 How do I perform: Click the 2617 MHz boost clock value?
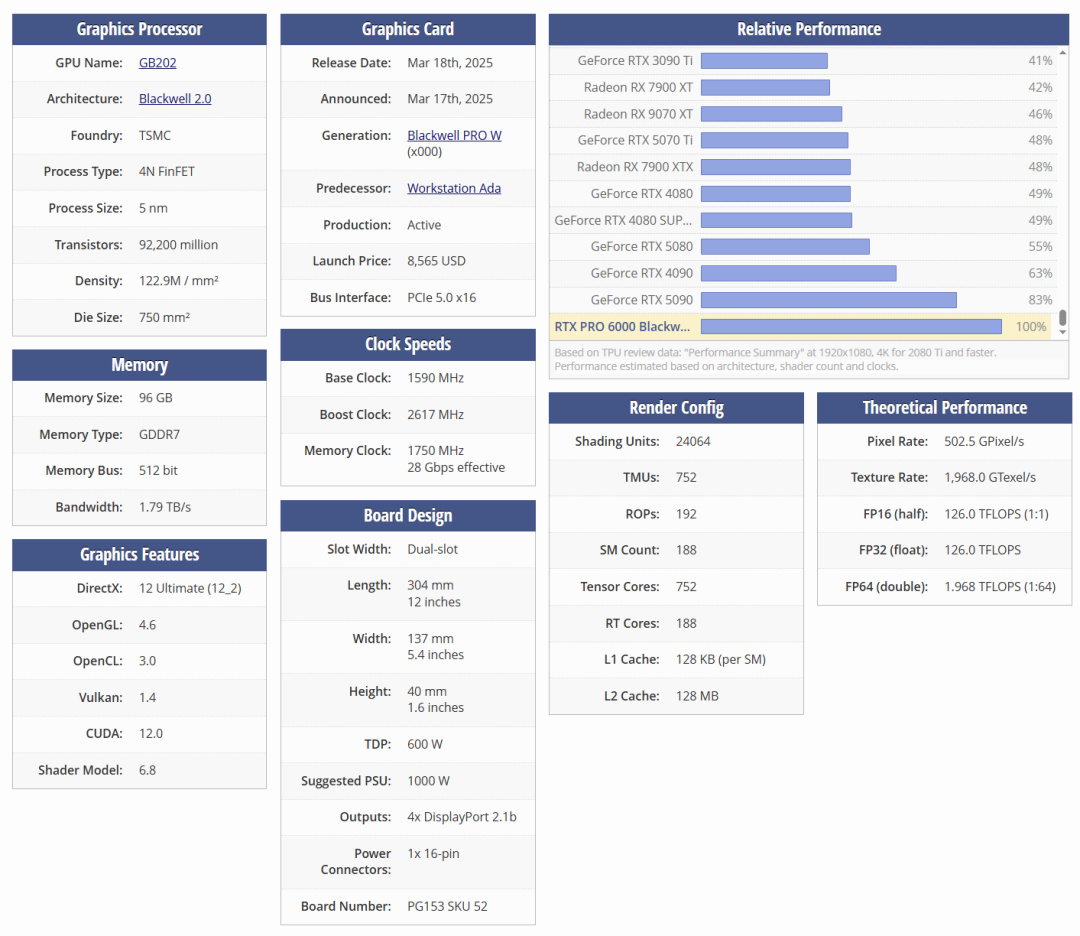coord(435,415)
